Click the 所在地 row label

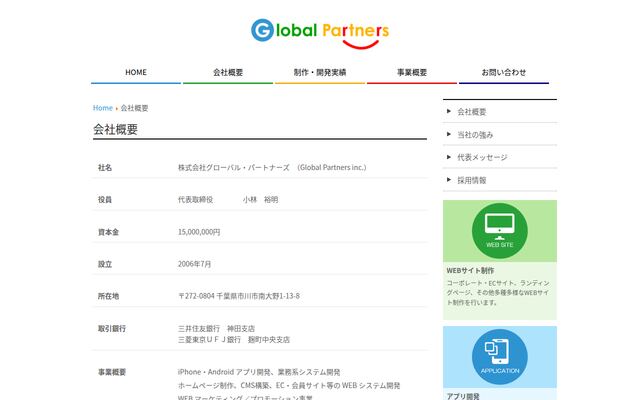pyautogui.click(x=108, y=296)
